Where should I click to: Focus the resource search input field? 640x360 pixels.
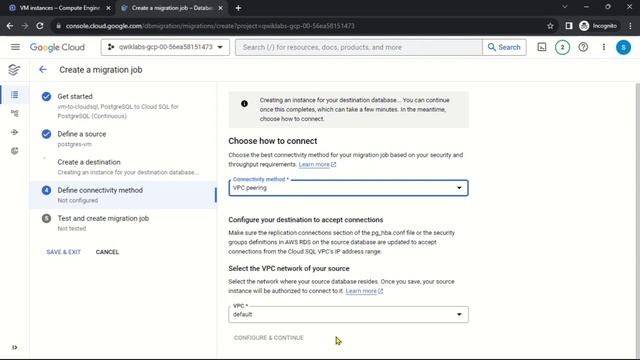point(359,47)
